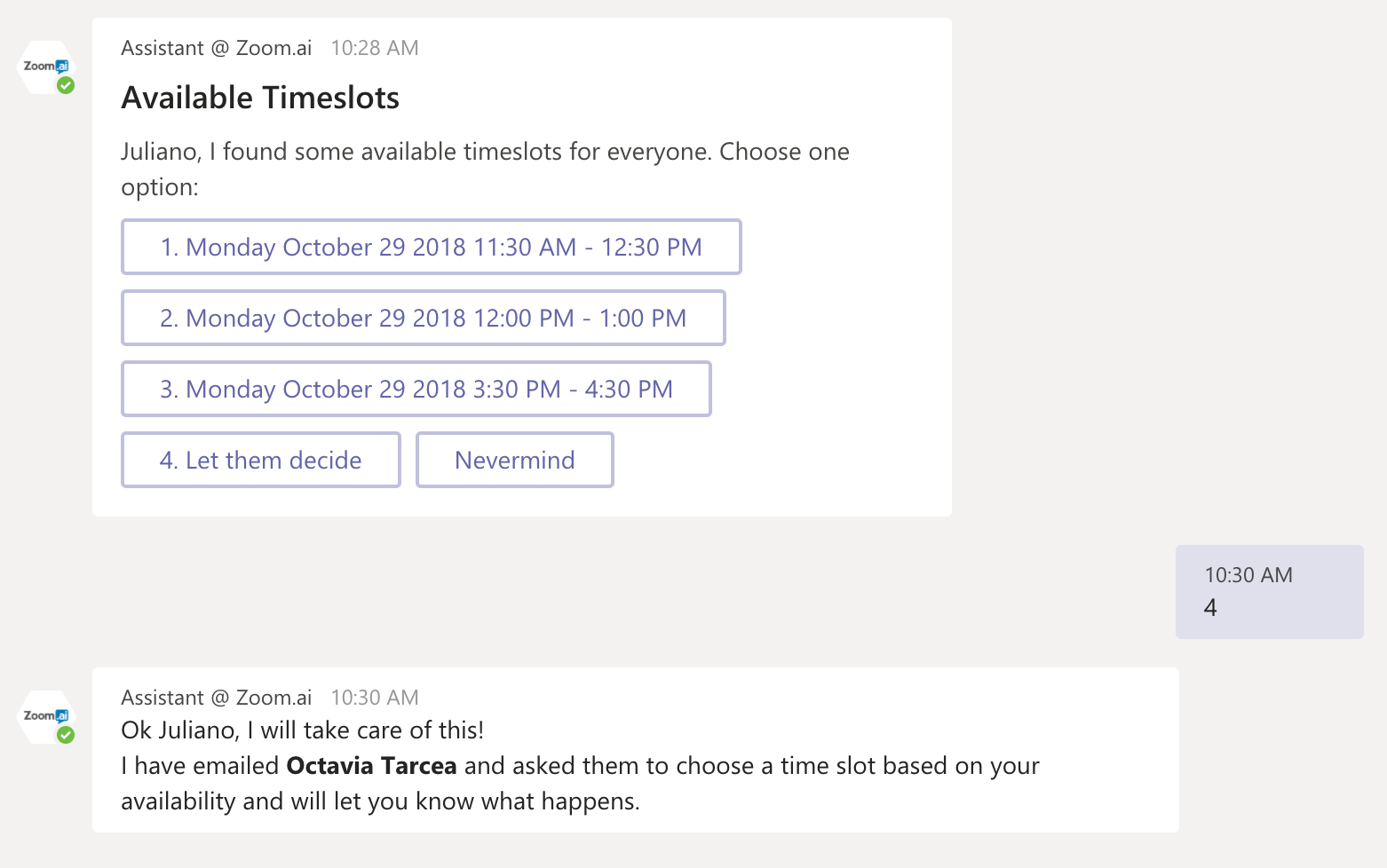Viewport: 1387px width, 868px height.
Task: Dismiss with the Nevermind button
Action: coord(514,460)
